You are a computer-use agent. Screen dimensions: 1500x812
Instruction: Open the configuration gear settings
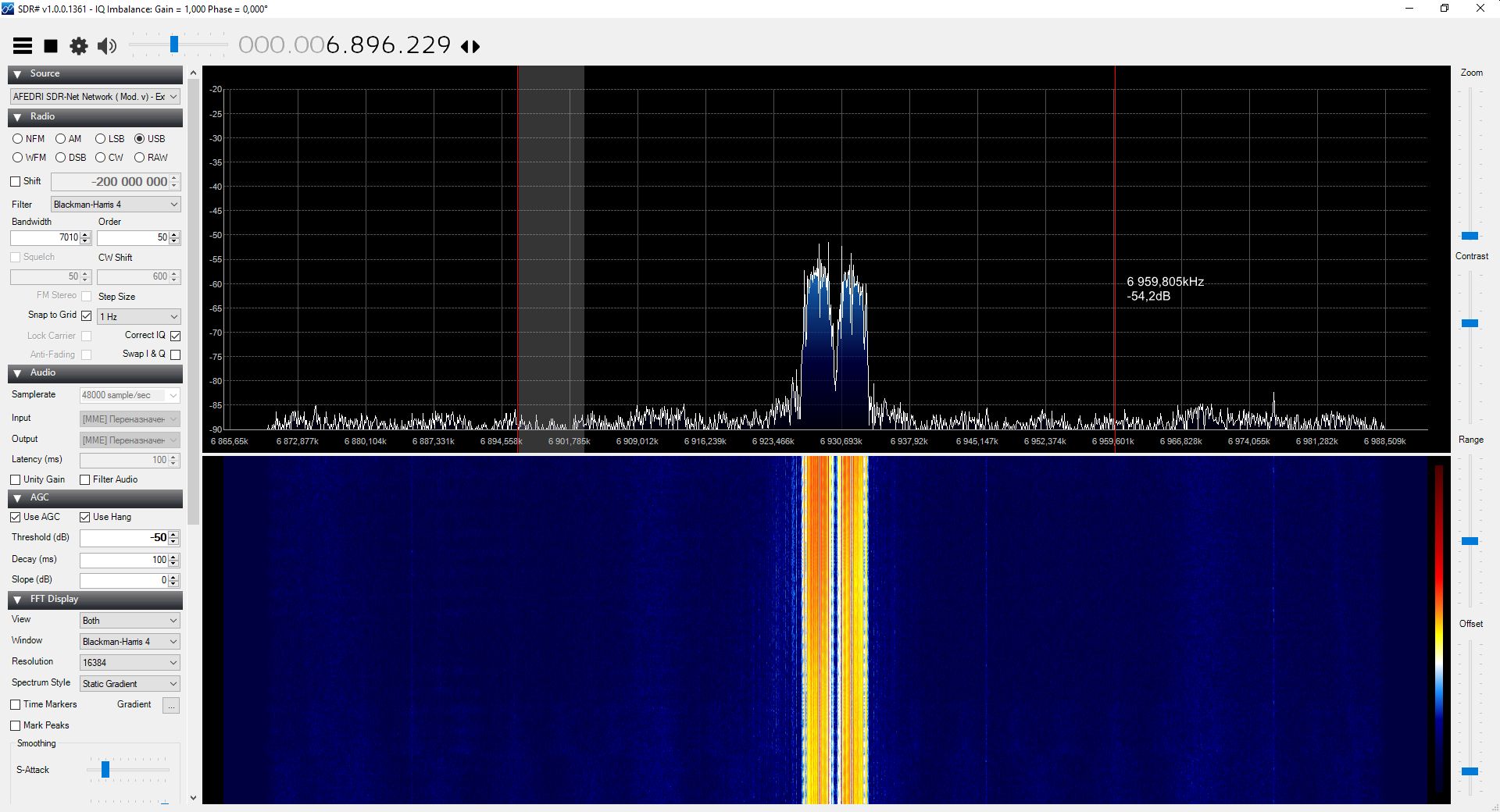(79, 46)
